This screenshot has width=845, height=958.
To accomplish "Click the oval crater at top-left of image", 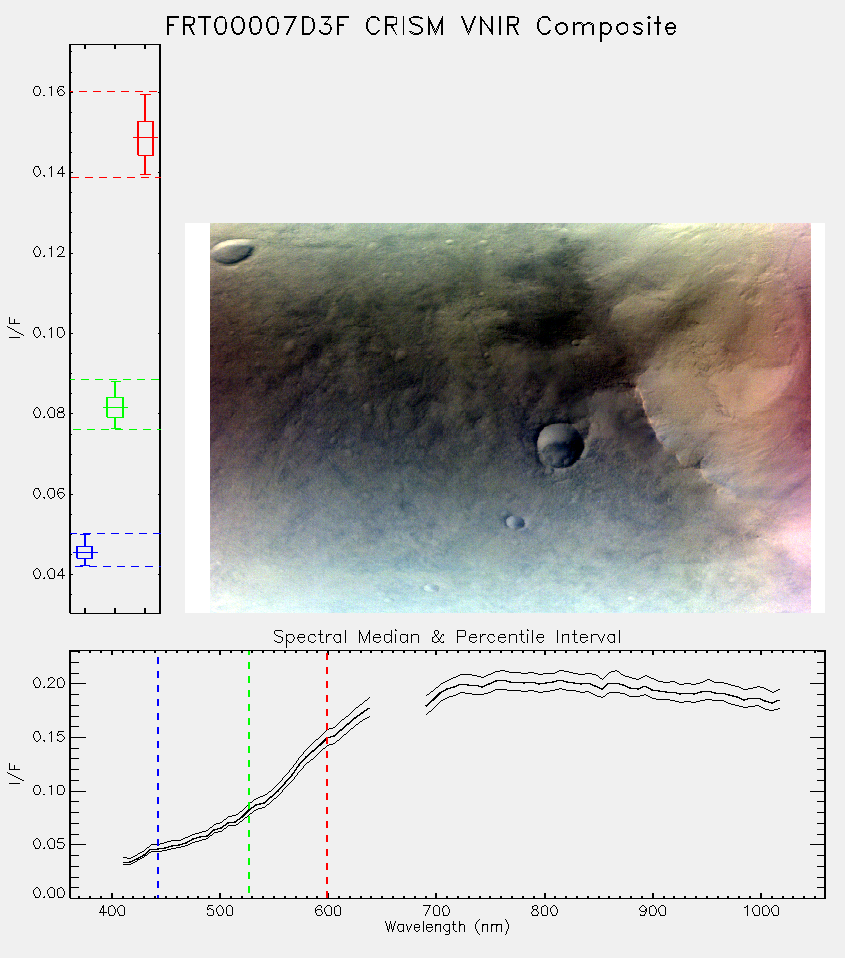I will pyautogui.click(x=232, y=251).
